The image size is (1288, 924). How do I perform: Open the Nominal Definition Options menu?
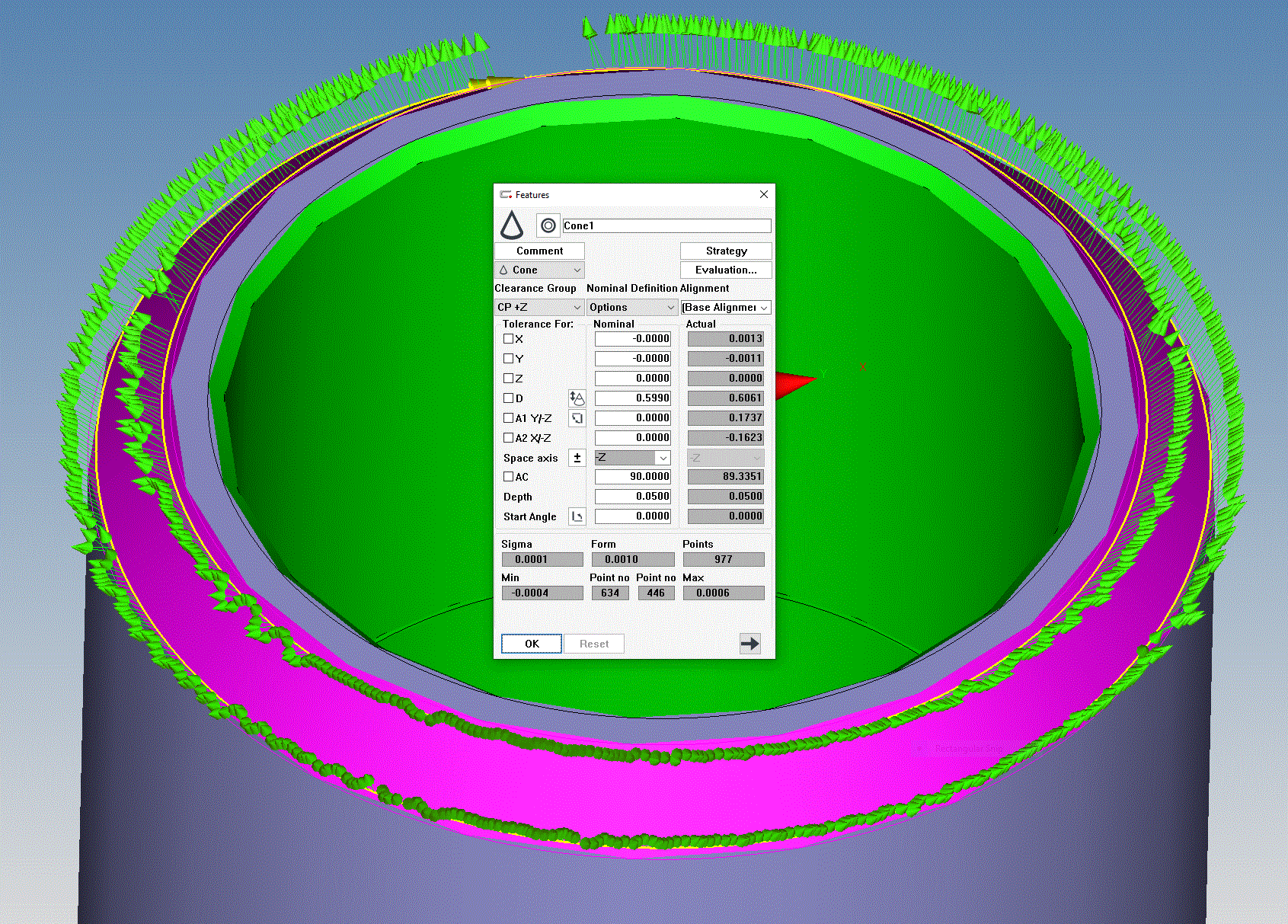tap(632, 308)
